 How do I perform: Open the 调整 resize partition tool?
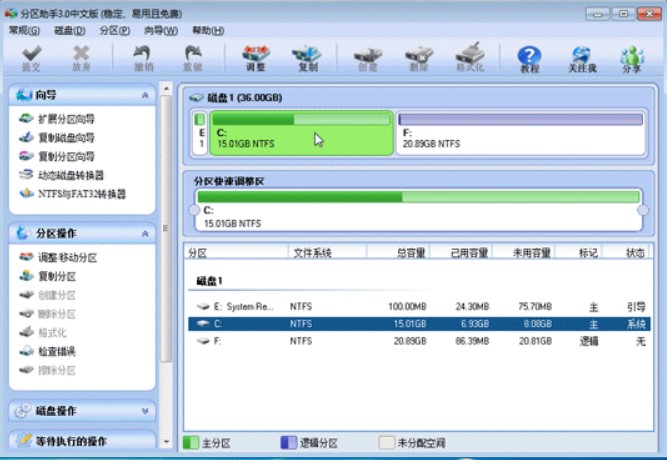click(x=256, y=58)
